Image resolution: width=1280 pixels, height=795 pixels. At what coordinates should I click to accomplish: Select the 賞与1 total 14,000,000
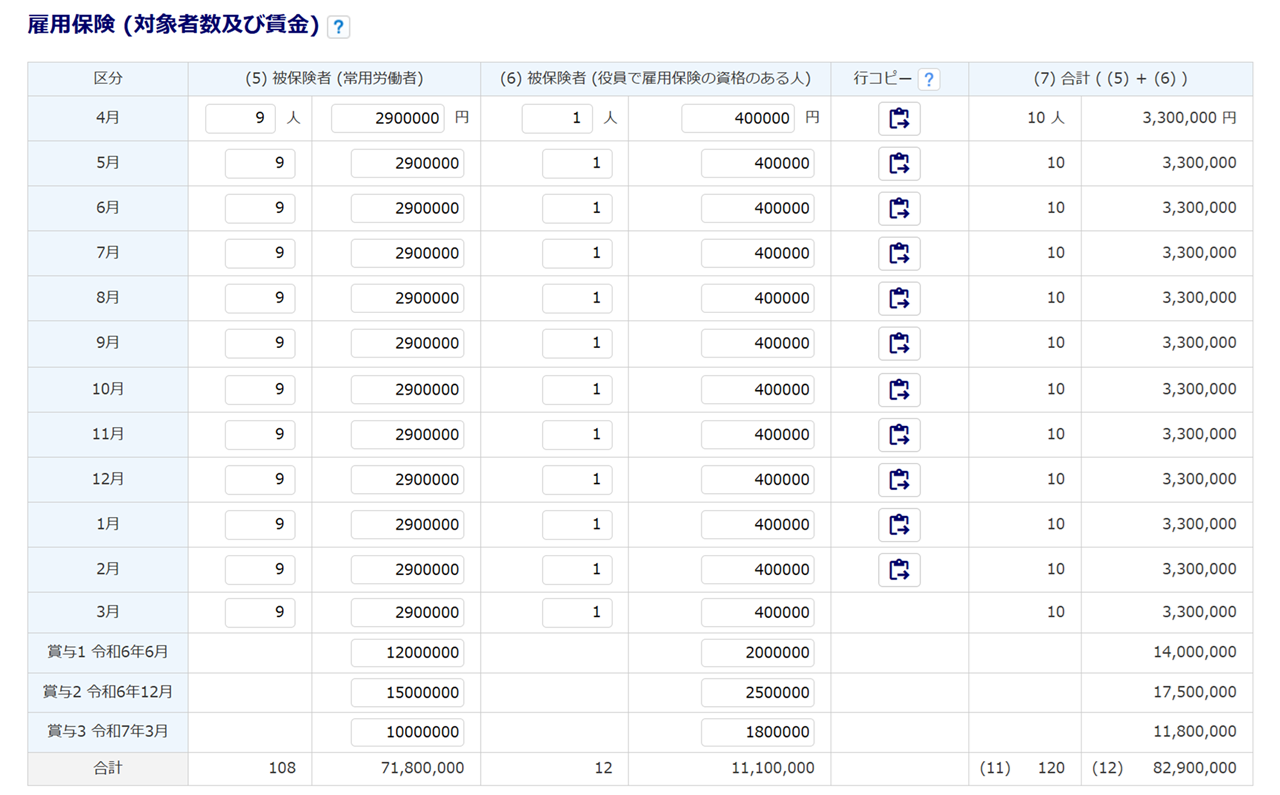click(1194, 652)
